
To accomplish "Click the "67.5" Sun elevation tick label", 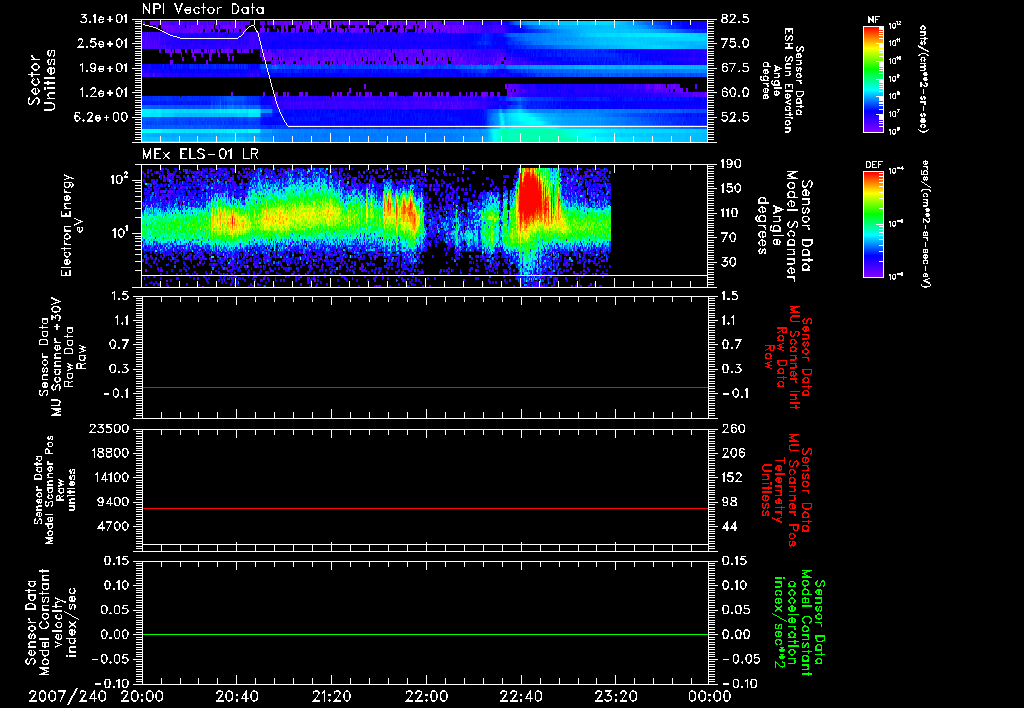I will (735, 68).
